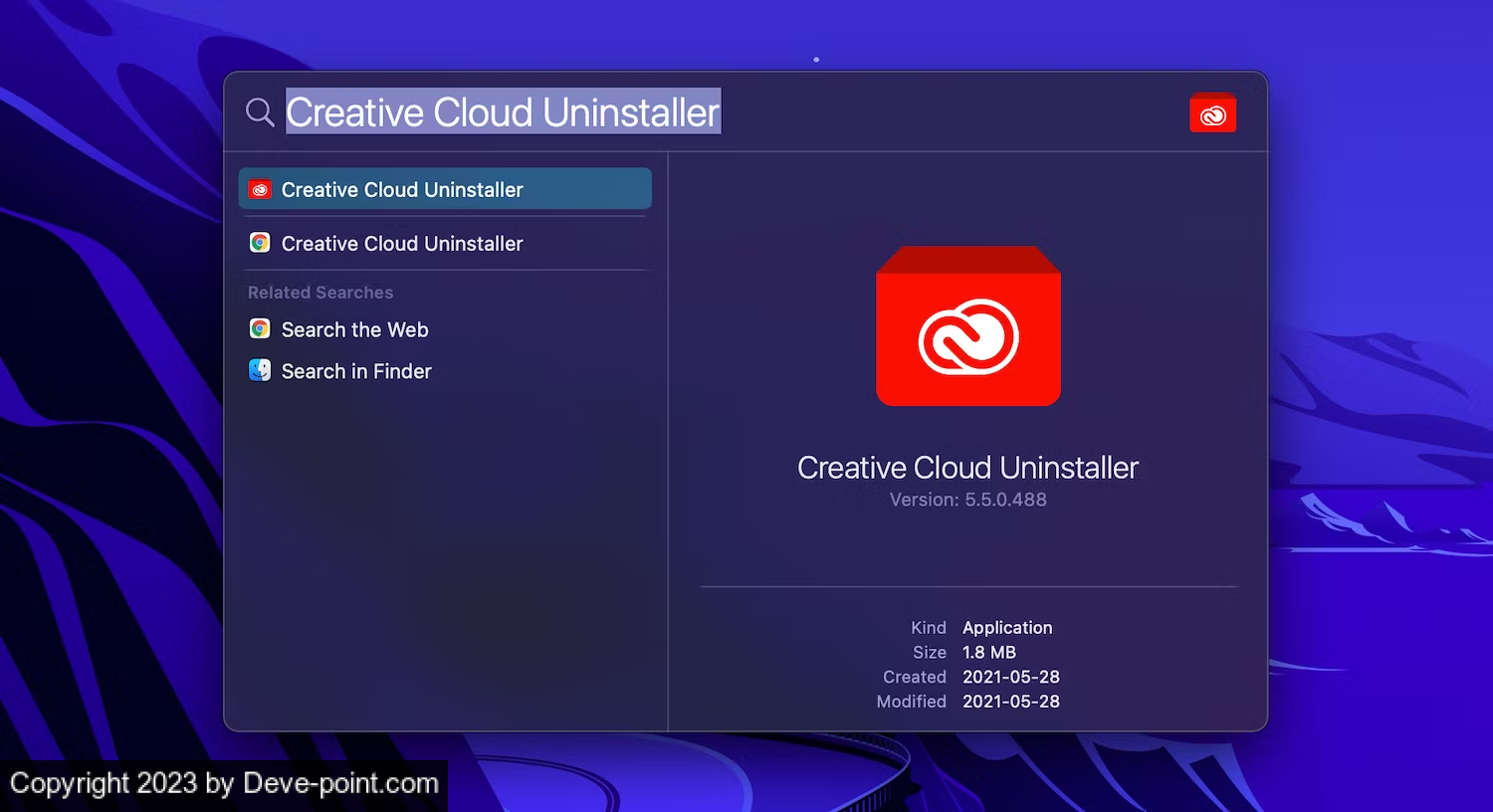The image size is (1493, 812).
Task: Click the large Creative Cloud Uninstaller preview icon
Action: coord(968,326)
